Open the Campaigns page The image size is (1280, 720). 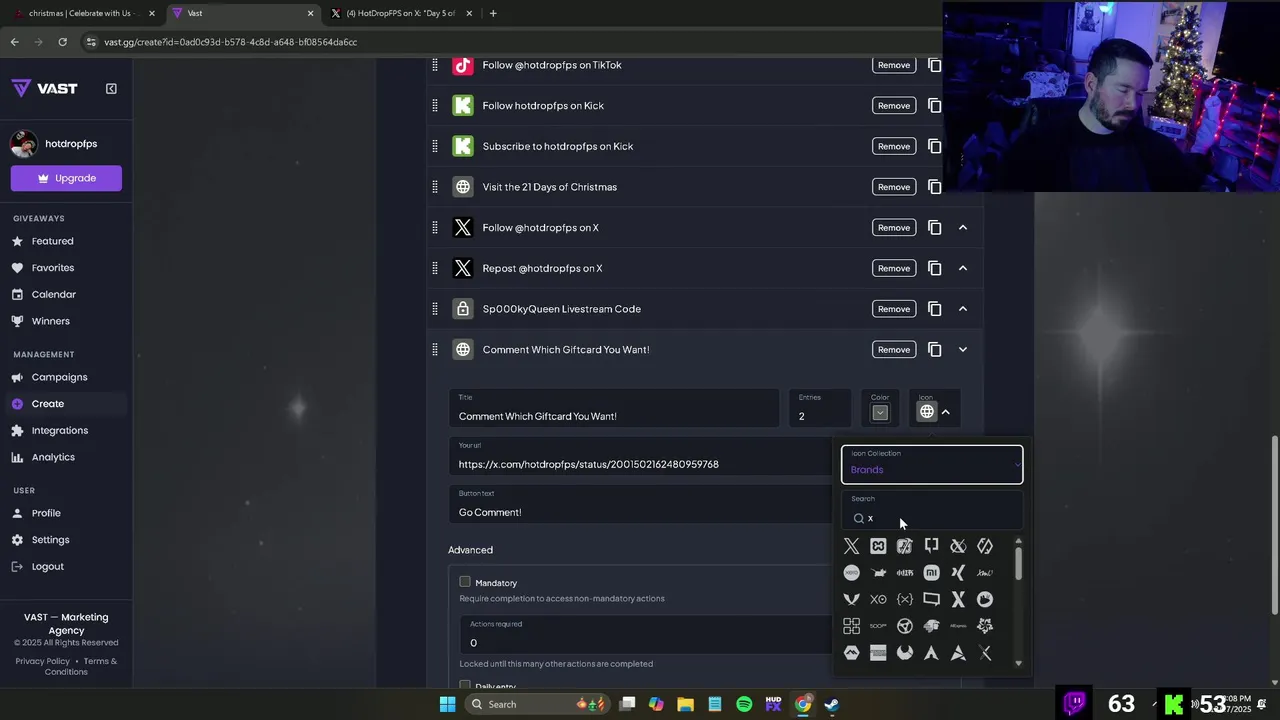click(59, 377)
